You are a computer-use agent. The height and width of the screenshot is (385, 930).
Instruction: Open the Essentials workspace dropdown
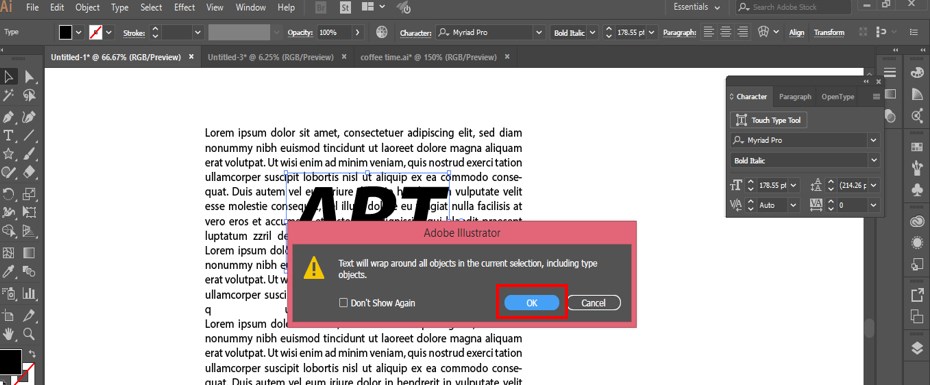point(696,8)
